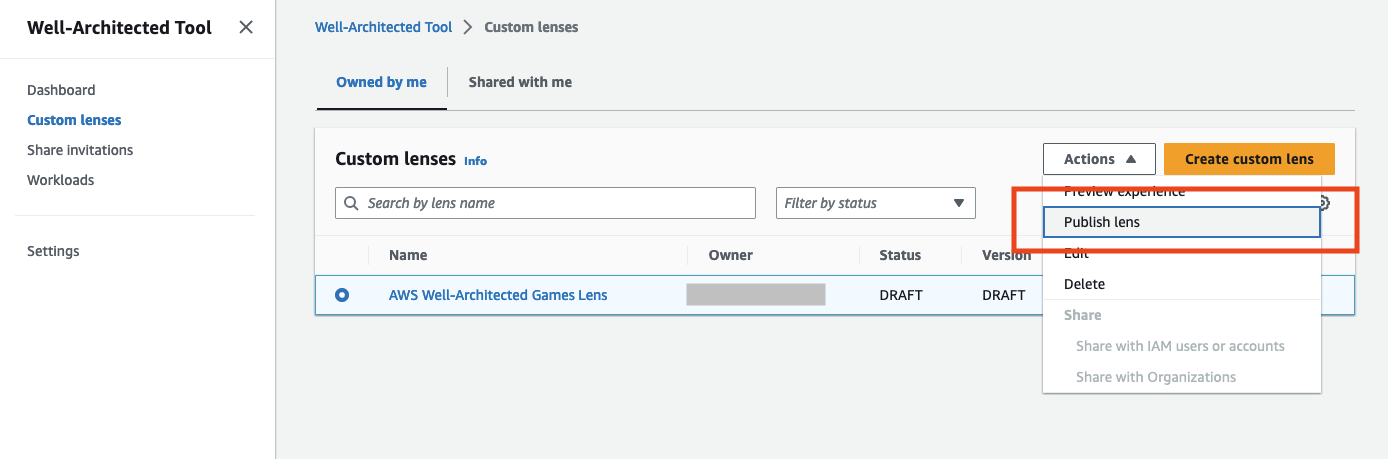
Task: Click the DRAFT status cell
Action: tap(901, 295)
